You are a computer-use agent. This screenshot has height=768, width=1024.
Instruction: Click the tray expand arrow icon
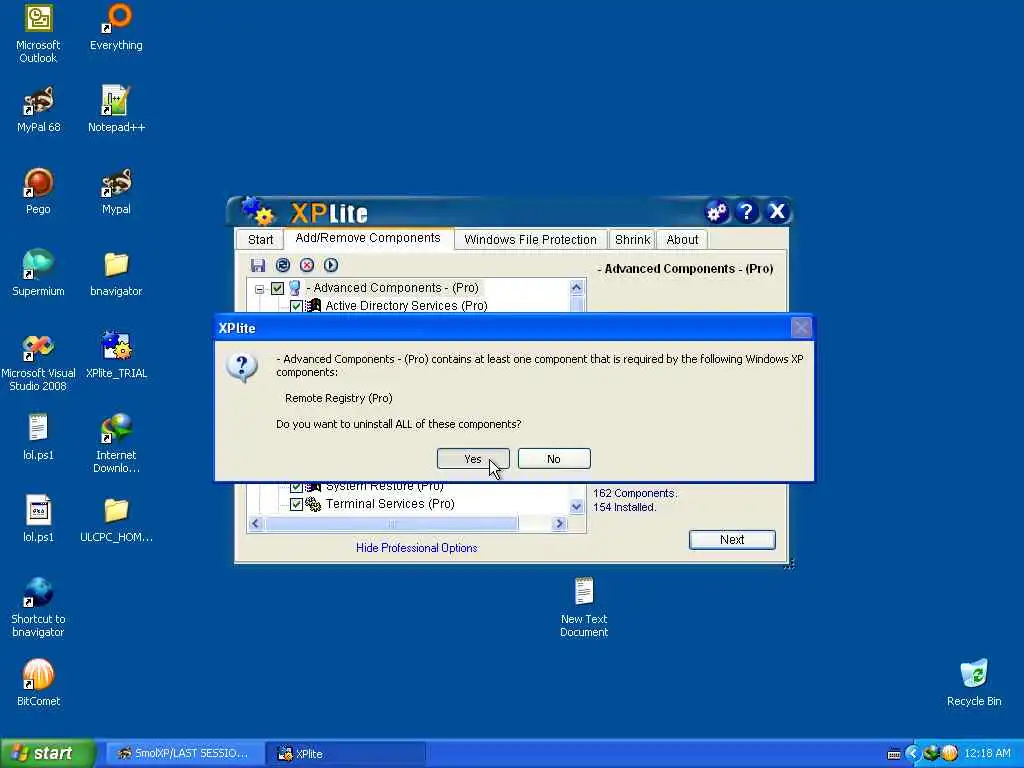pos(912,754)
